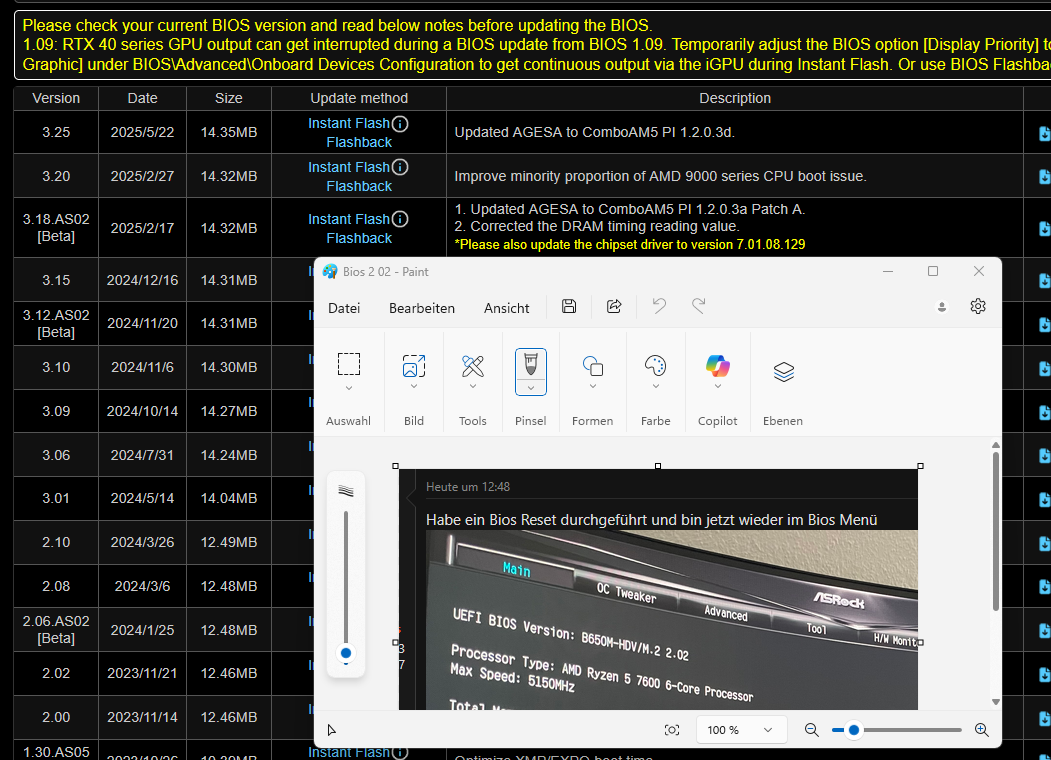Open the Bearbeiten menu
Screen dimensions: 1051x760
tap(422, 308)
